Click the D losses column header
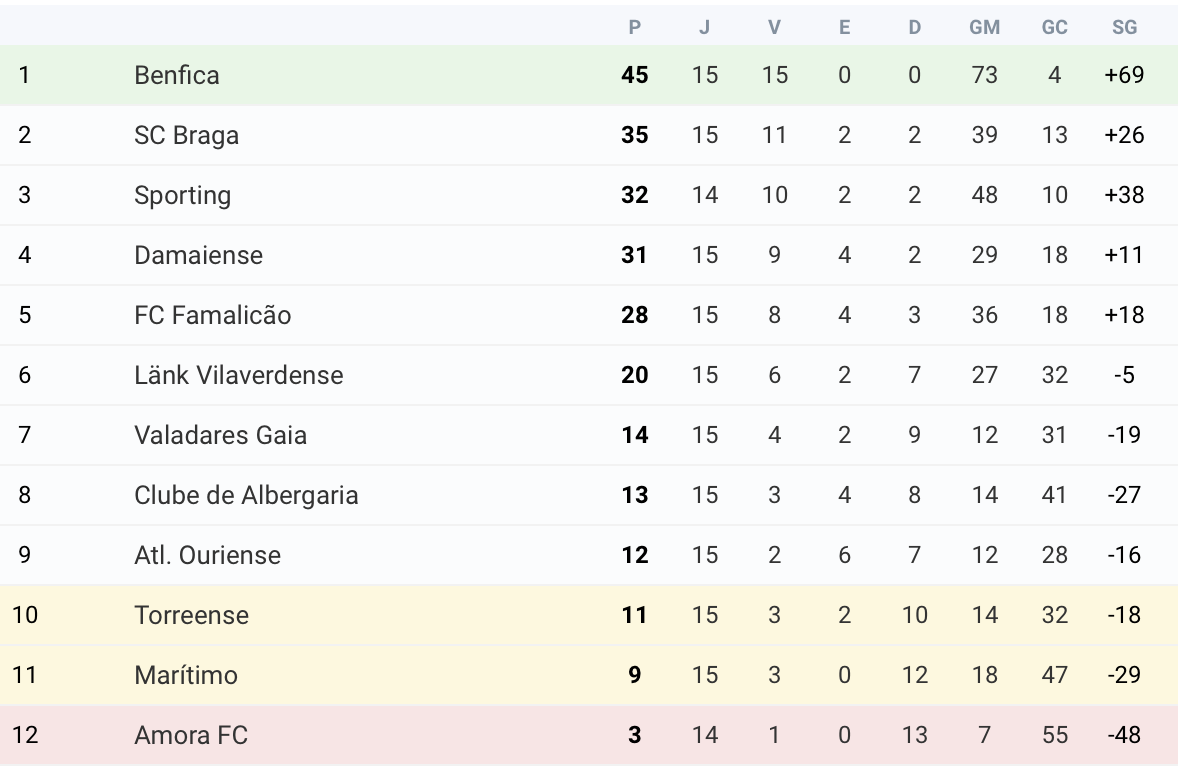 (914, 28)
